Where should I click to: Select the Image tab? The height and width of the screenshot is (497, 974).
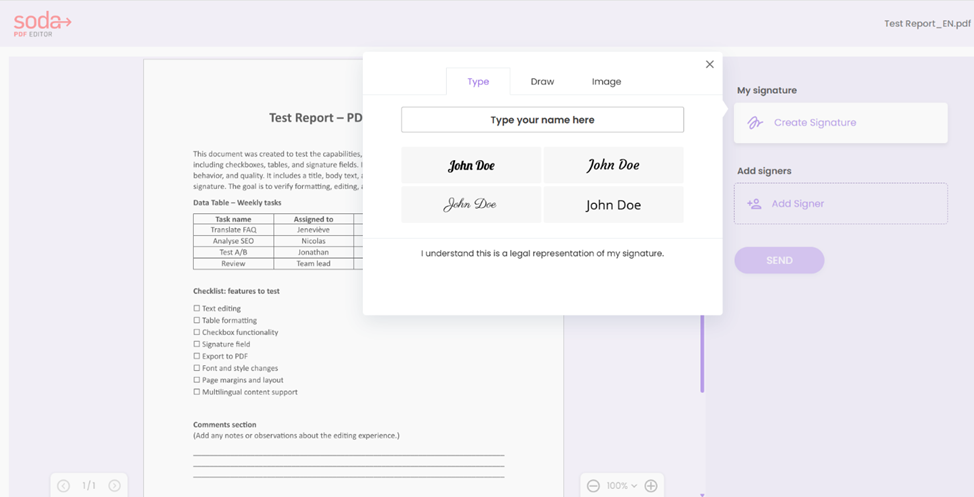pyautogui.click(x=606, y=81)
